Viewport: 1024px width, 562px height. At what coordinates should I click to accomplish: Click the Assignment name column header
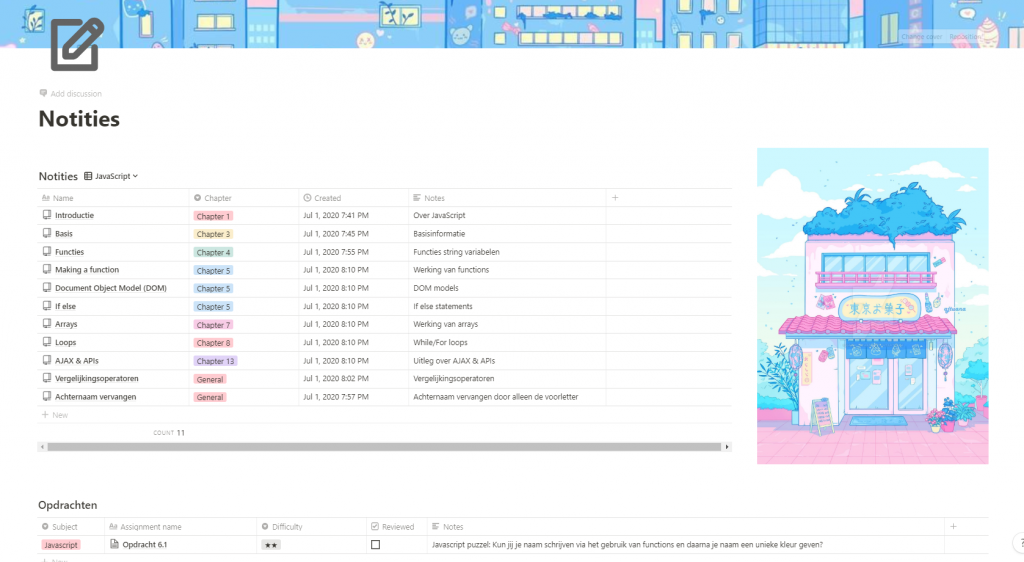click(x=180, y=527)
